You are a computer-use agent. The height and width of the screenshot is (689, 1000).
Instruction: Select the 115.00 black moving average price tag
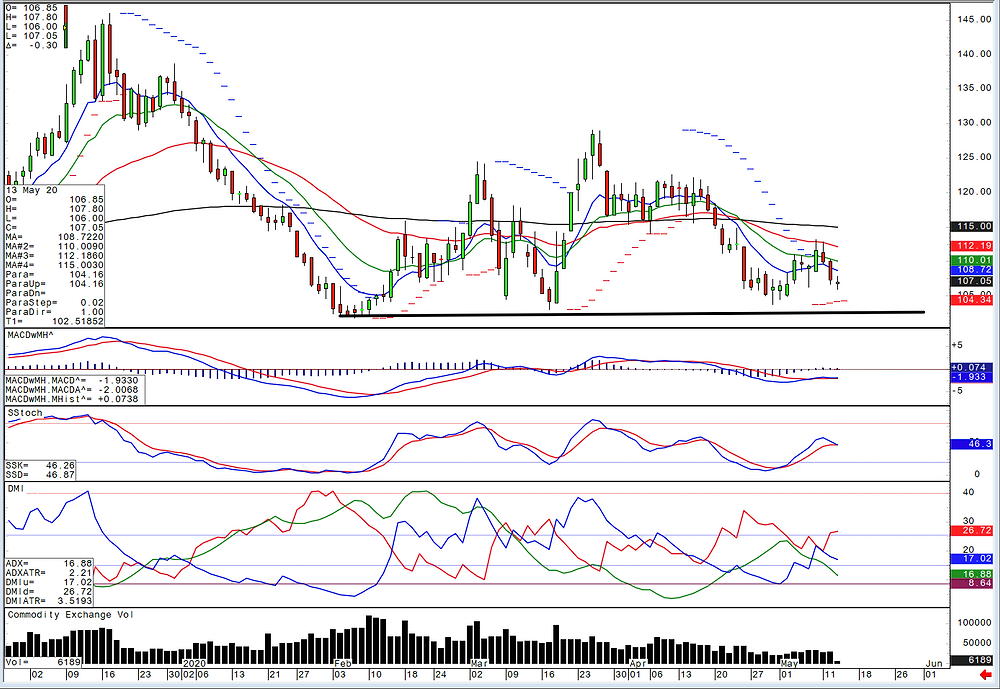click(972, 226)
